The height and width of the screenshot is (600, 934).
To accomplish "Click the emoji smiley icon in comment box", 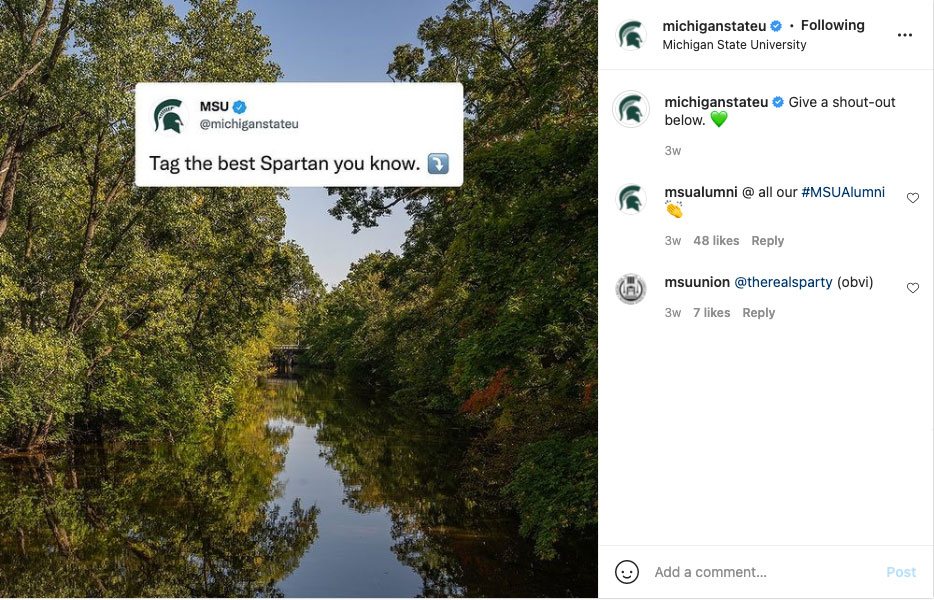I will pos(627,572).
